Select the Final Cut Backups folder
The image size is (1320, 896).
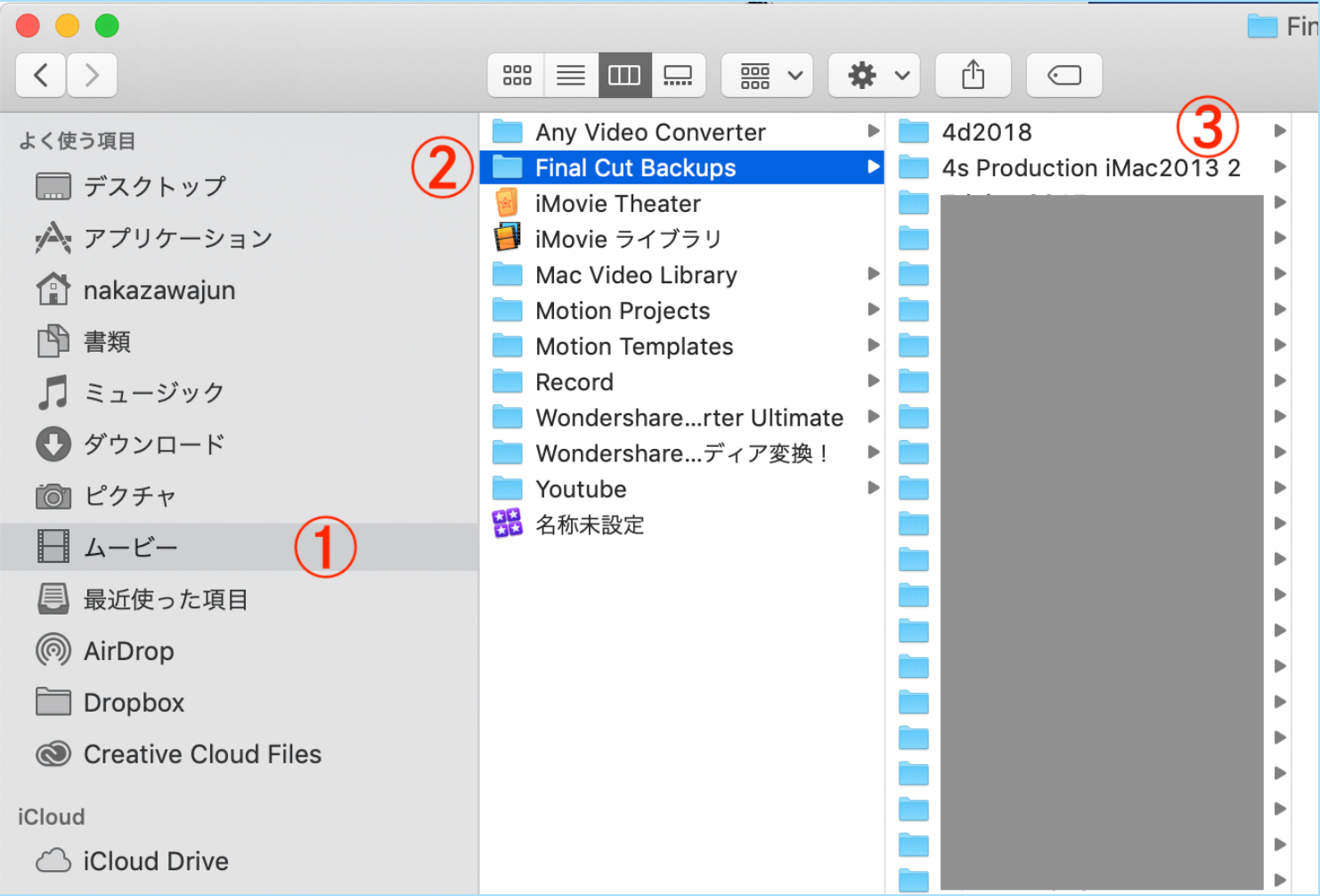[682, 167]
